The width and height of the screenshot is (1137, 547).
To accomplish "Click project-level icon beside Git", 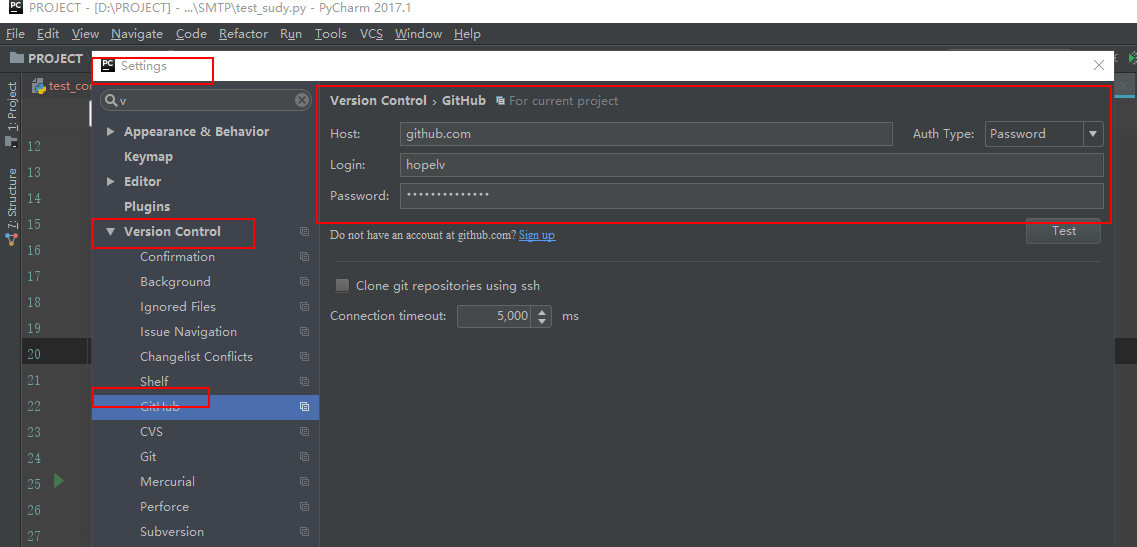I will [x=305, y=457].
